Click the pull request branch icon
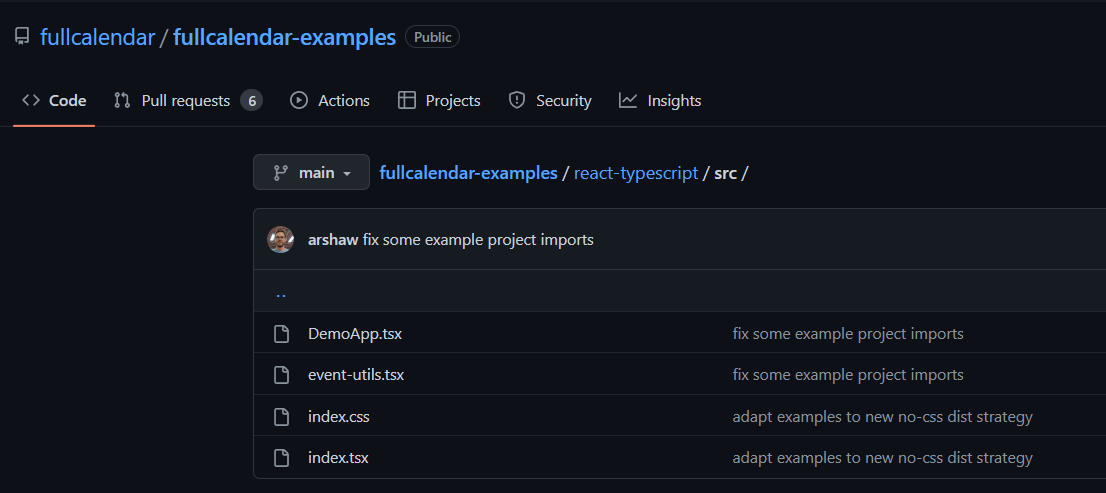This screenshot has height=493, width=1106. [122, 100]
